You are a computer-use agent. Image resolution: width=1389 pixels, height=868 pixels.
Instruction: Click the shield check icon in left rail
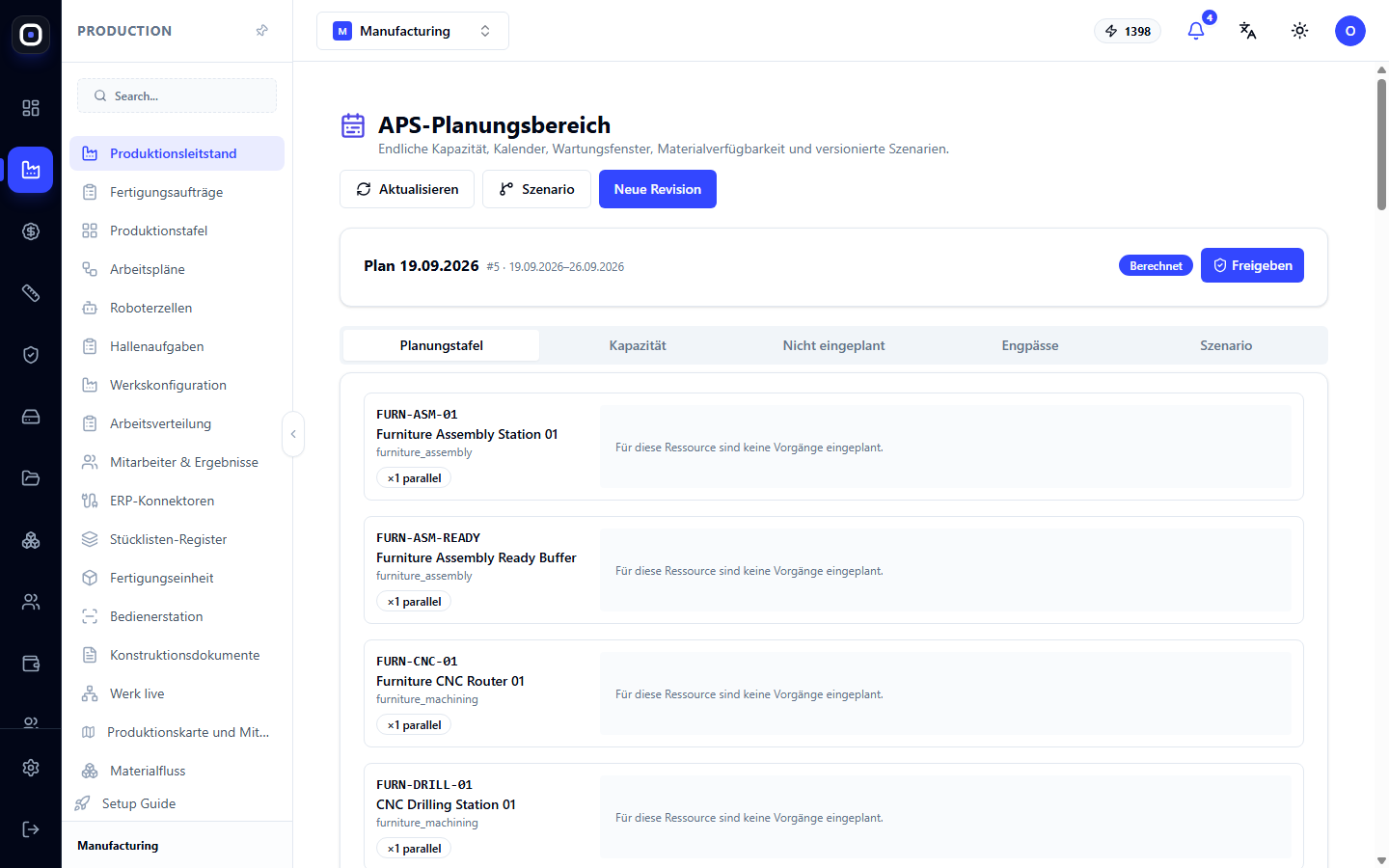click(31, 355)
